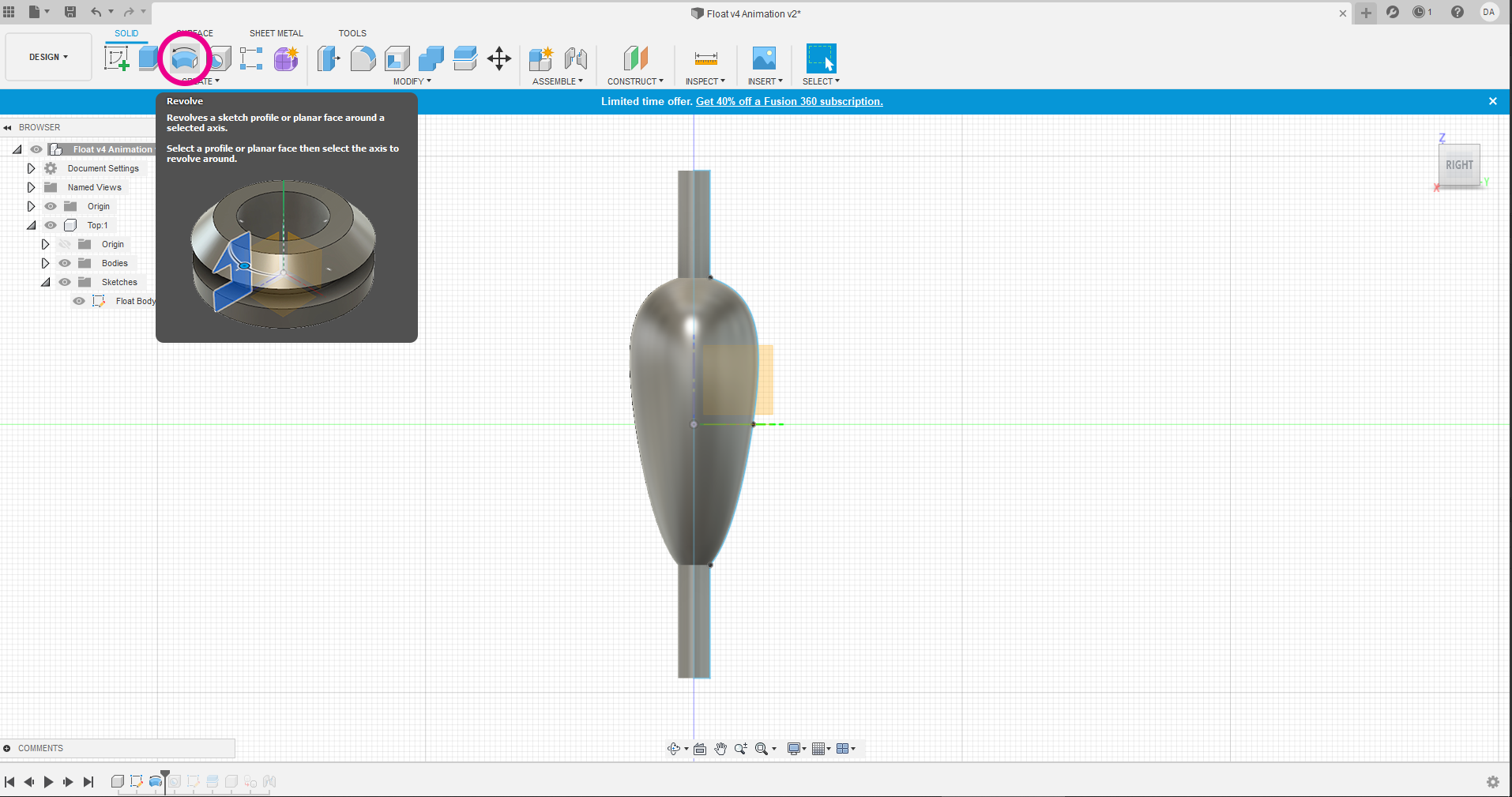Click the New Component icon

click(x=541, y=58)
